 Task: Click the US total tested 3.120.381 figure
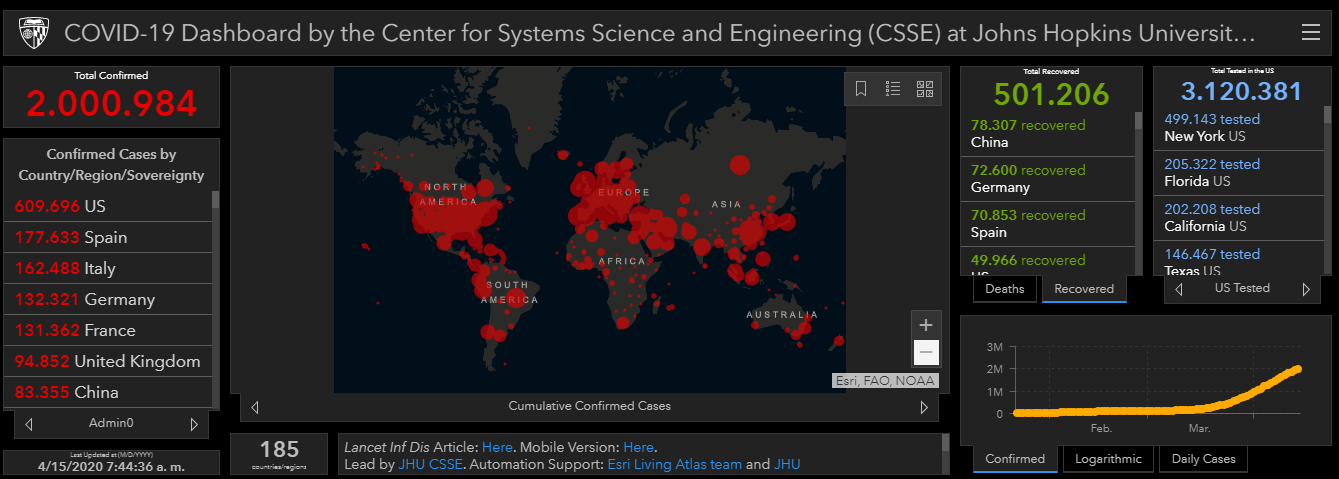(x=1242, y=91)
